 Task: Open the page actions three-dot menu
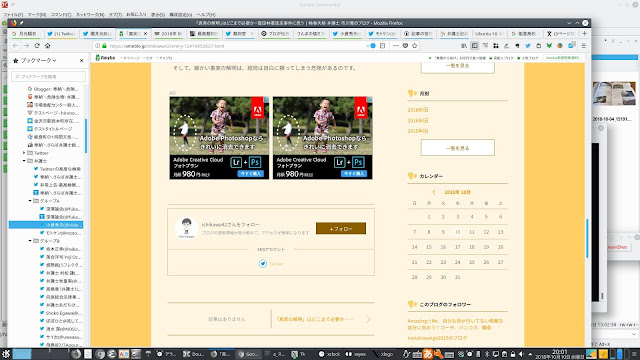(x=396, y=46)
